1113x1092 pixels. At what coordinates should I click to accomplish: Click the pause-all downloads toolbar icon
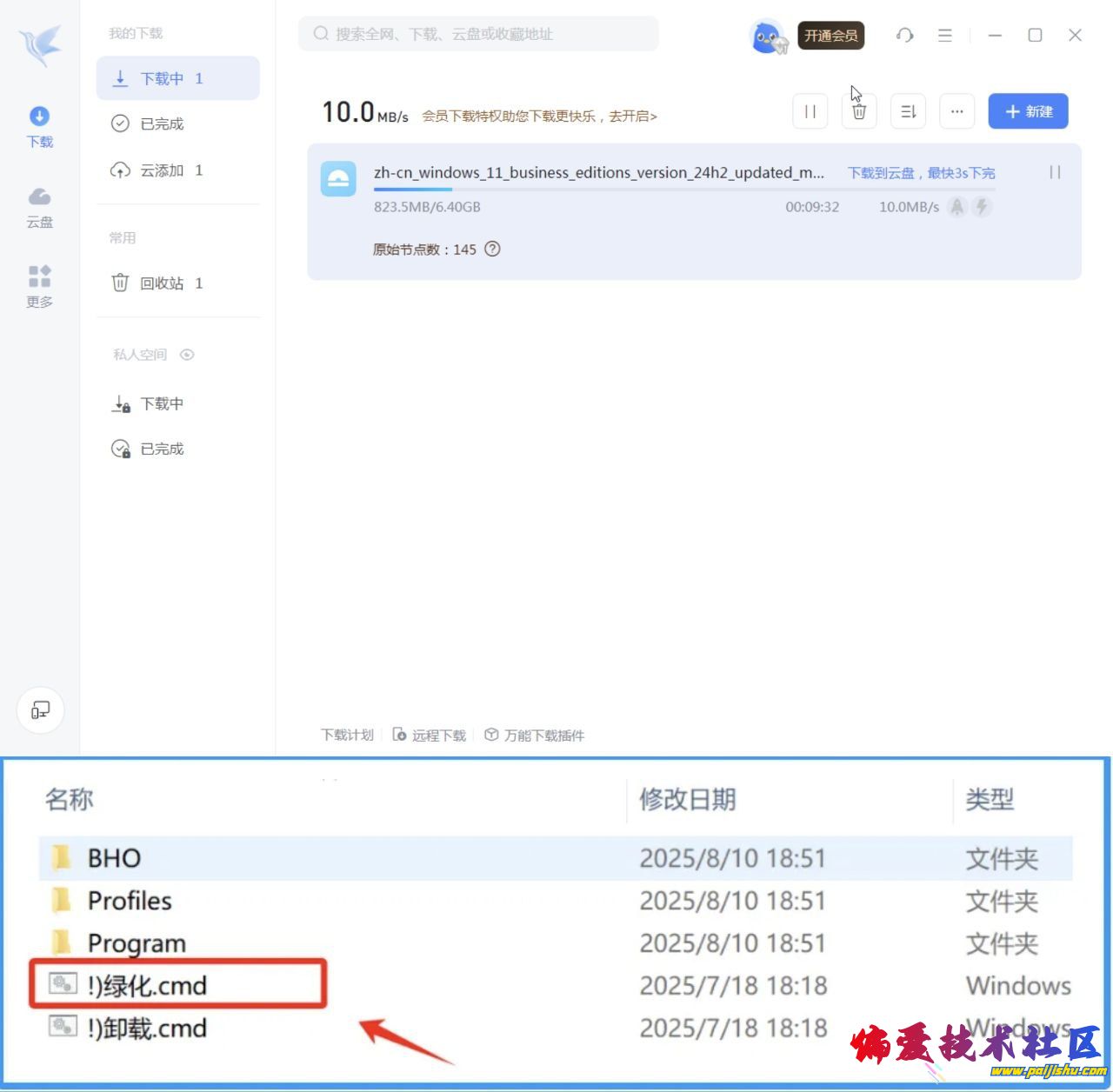(x=810, y=112)
